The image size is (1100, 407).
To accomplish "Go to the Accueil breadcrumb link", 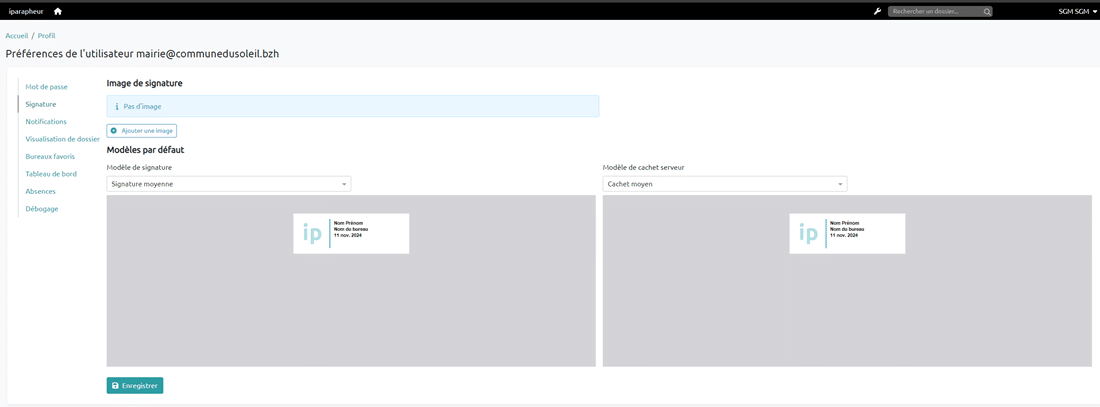I will [17, 36].
